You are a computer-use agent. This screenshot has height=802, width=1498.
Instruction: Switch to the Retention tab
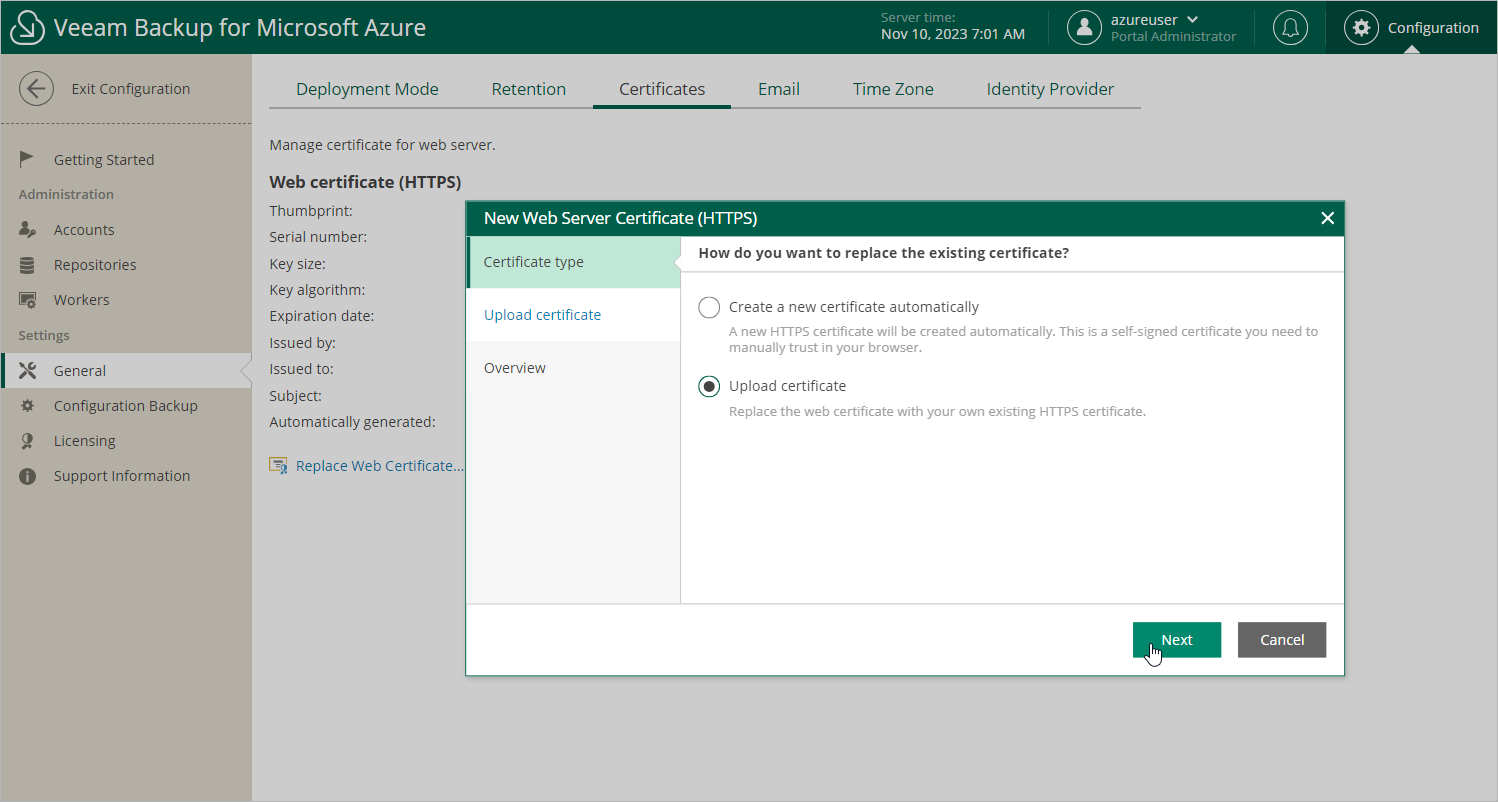click(x=529, y=89)
